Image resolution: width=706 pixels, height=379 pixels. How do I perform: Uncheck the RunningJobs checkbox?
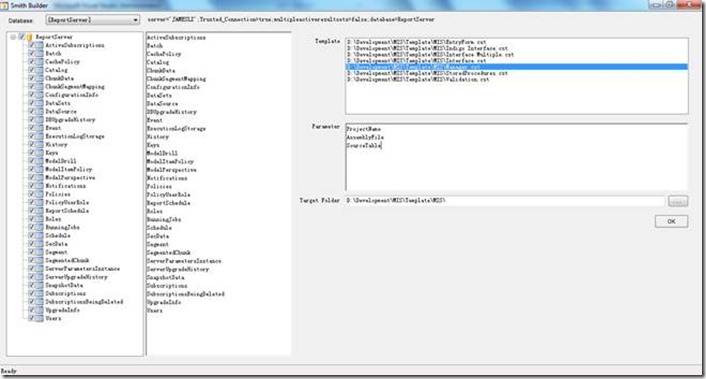pyautogui.click(x=32, y=227)
